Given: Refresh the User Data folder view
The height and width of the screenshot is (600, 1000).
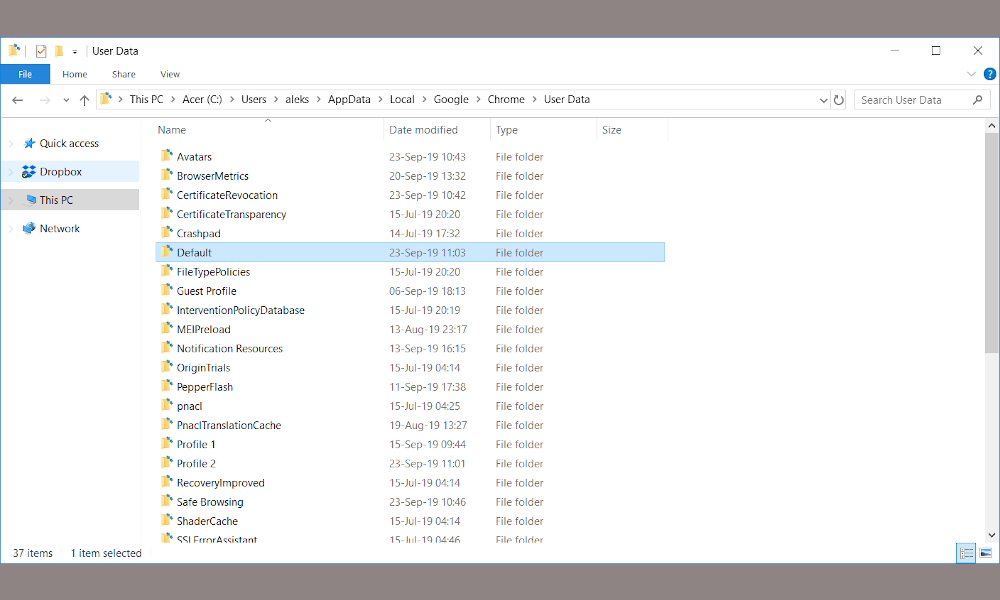Looking at the screenshot, I should coord(839,100).
